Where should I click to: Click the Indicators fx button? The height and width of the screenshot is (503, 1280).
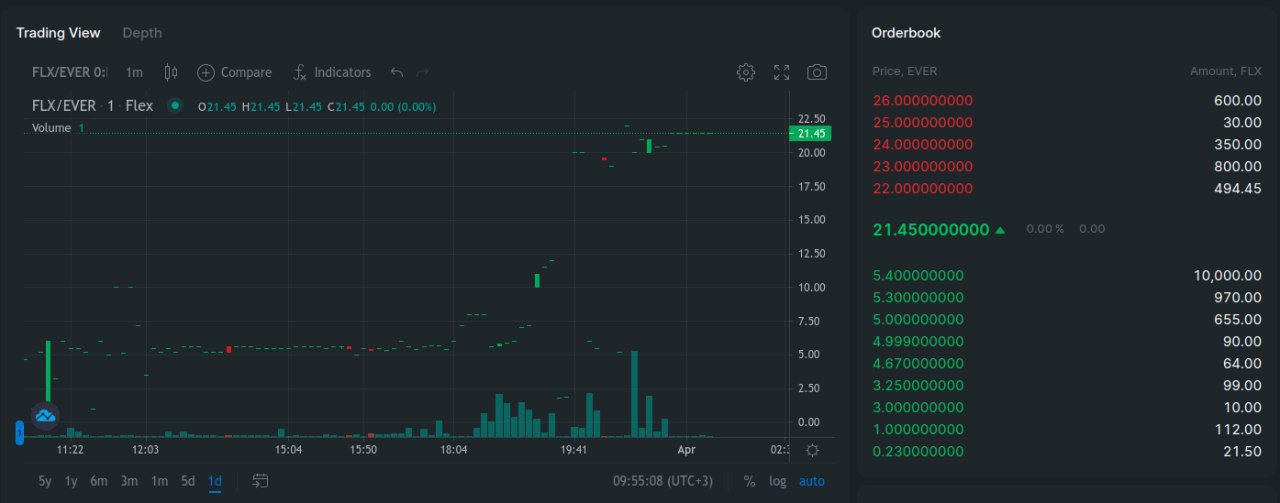(x=331, y=72)
